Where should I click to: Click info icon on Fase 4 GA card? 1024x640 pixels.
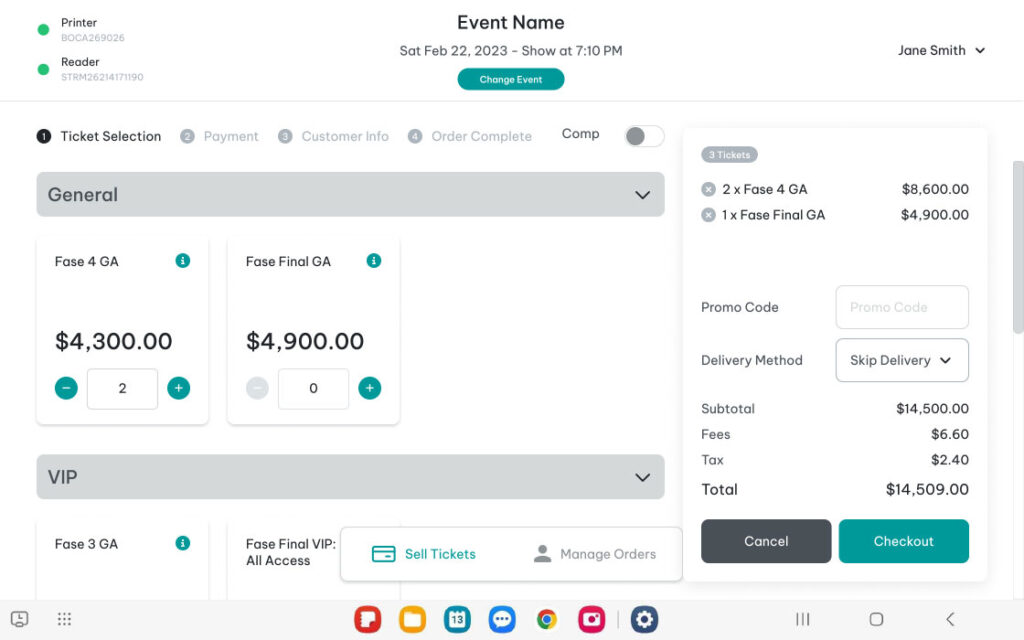pyautogui.click(x=183, y=261)
